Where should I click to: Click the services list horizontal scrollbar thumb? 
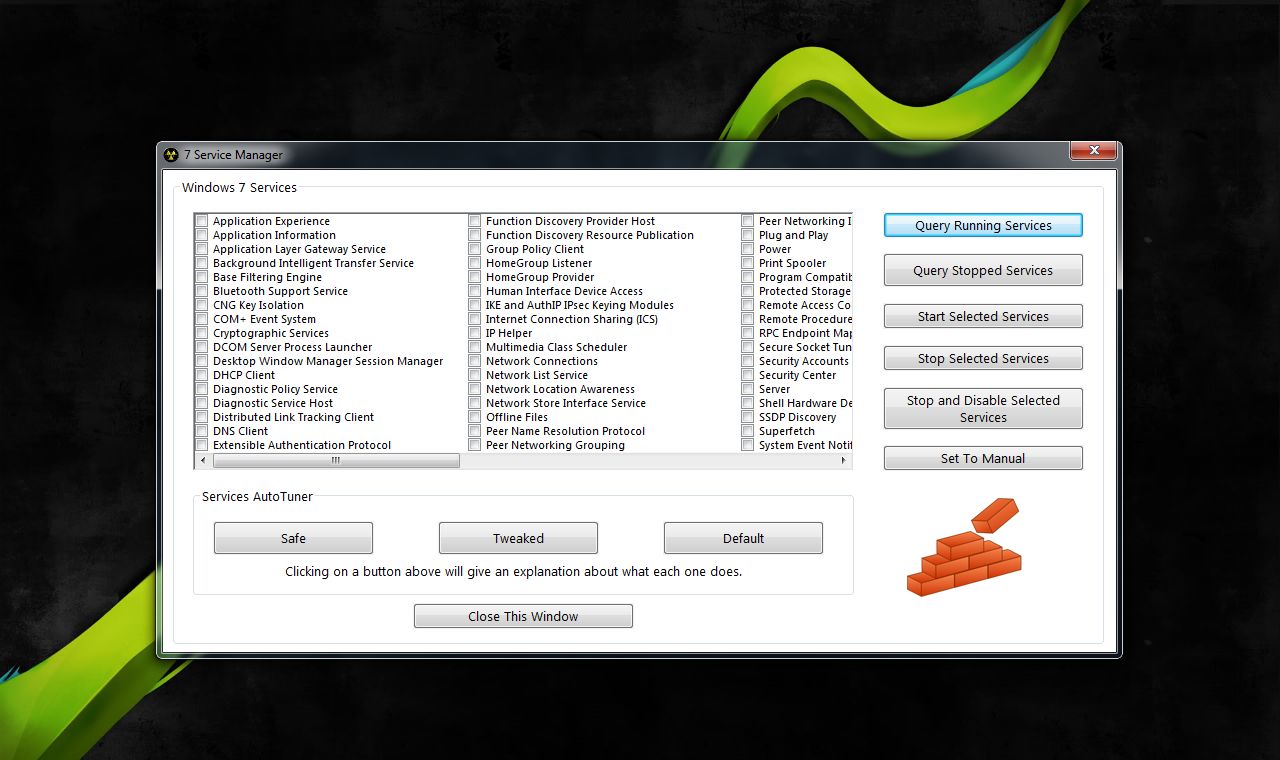tap(336, 461)
